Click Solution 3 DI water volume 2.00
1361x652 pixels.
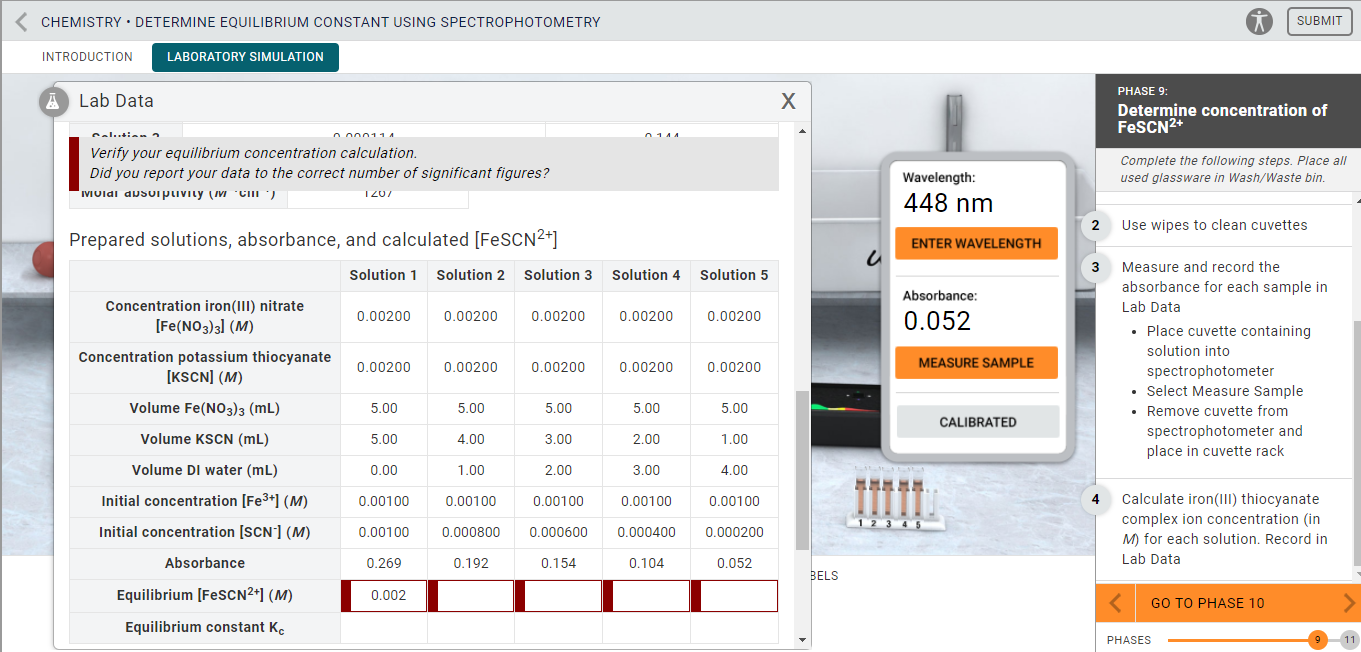tap(559, 470)
